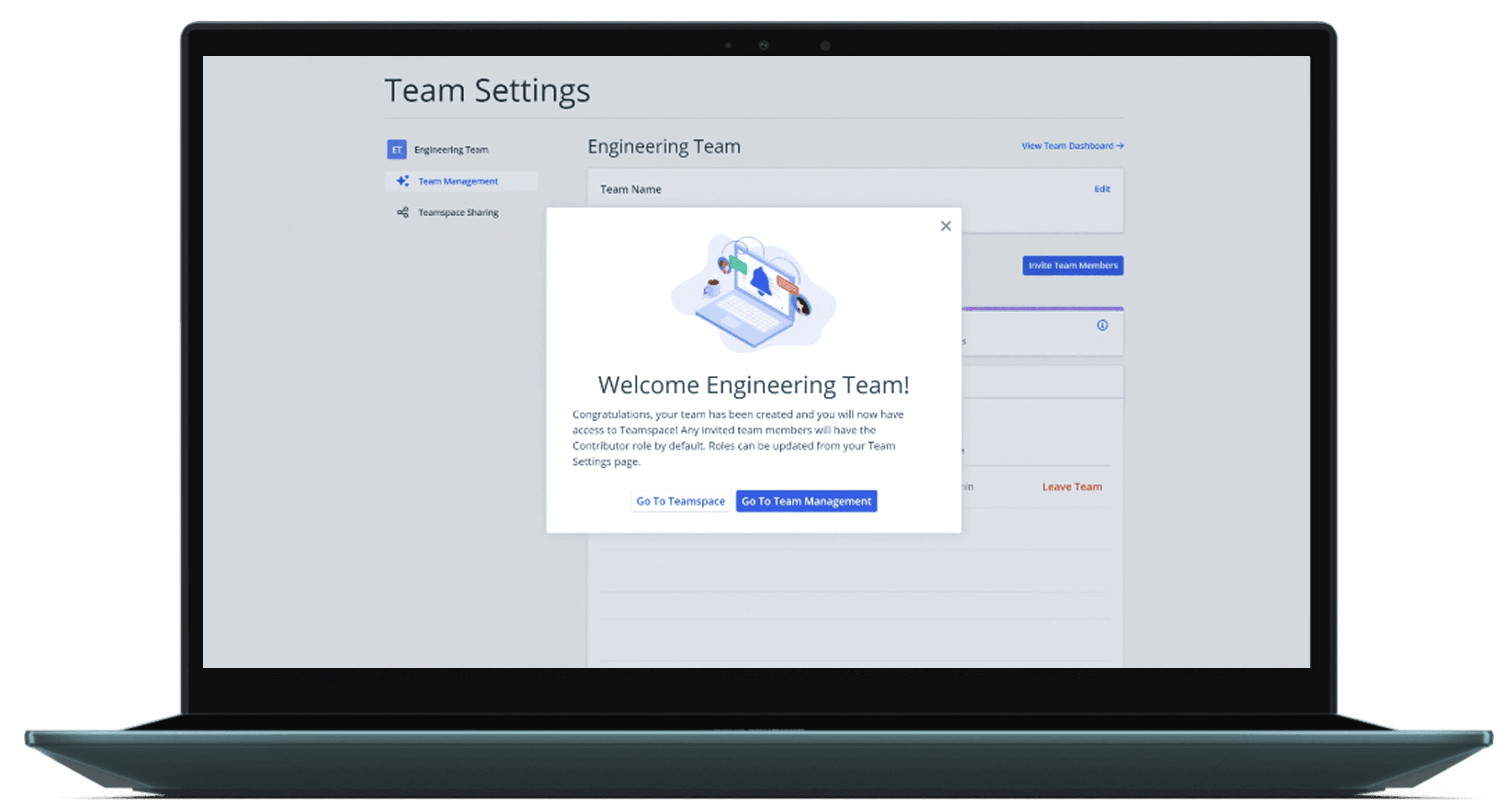Click the Teamspace Sharing share icon
Image resolution: width=1509 pixels, height=812 pixels.
[402, 212]
